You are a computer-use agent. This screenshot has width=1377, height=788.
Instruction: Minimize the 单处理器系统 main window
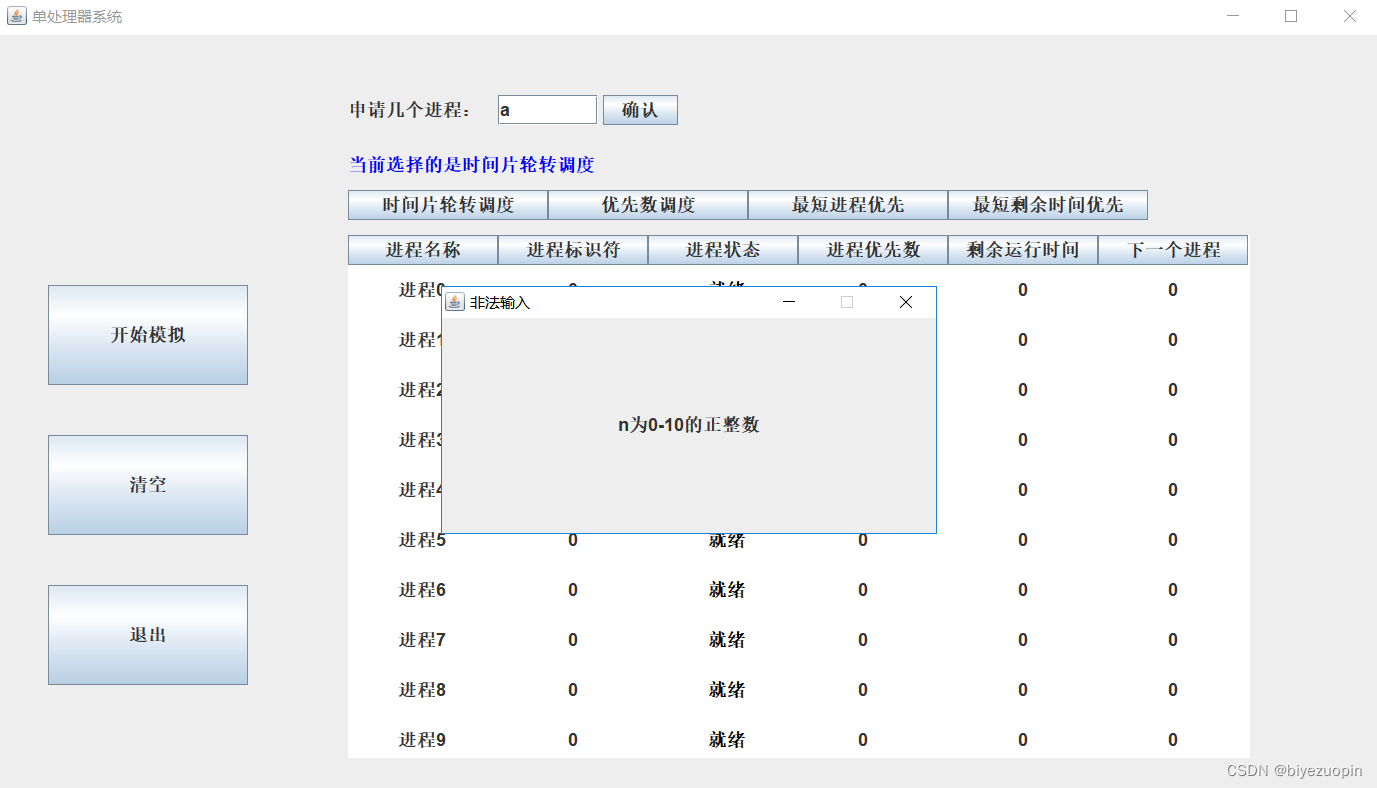(x=1233, y=16)
